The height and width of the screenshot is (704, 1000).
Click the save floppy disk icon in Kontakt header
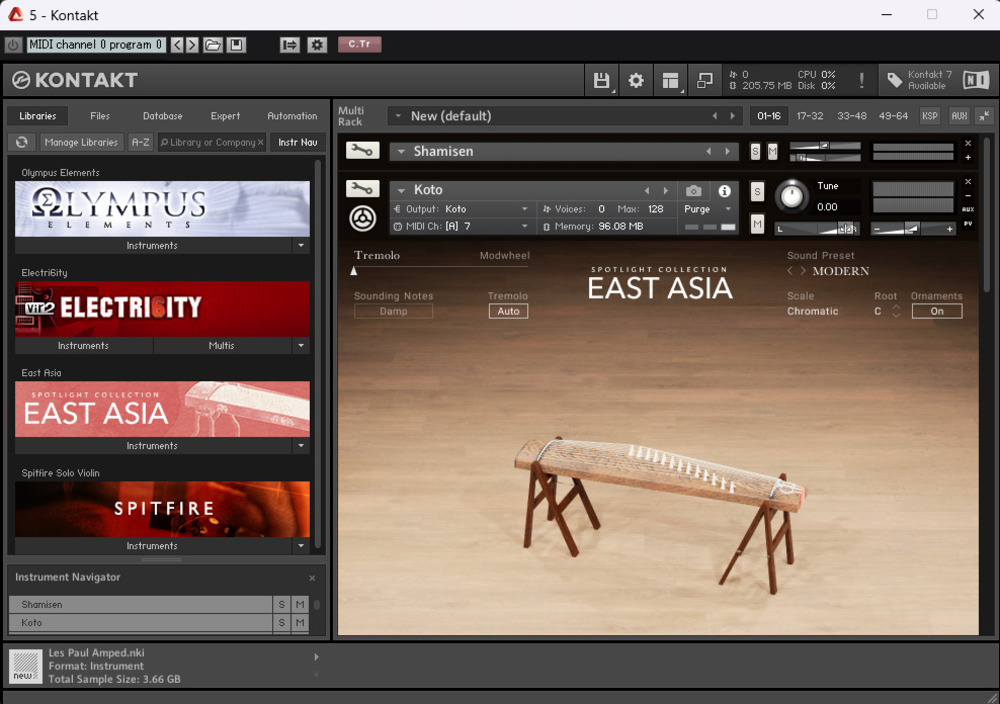[601, 81]
